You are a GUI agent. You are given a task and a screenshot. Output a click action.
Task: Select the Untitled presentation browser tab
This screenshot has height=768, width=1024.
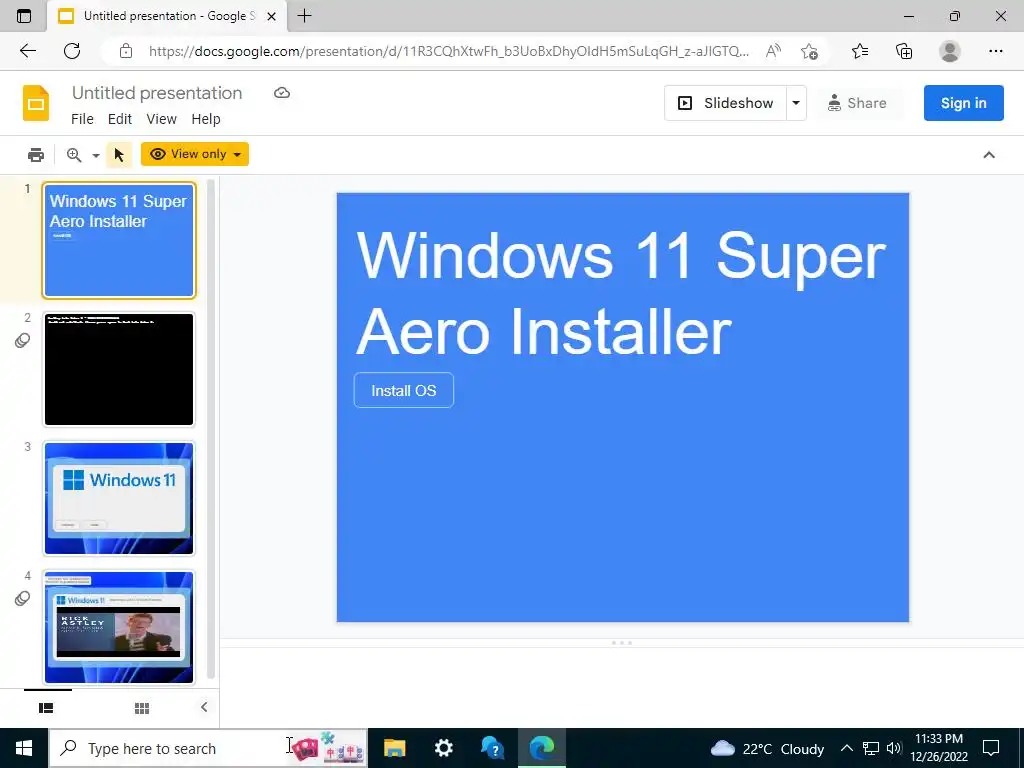pyautogui.click(x=167, y=16)
